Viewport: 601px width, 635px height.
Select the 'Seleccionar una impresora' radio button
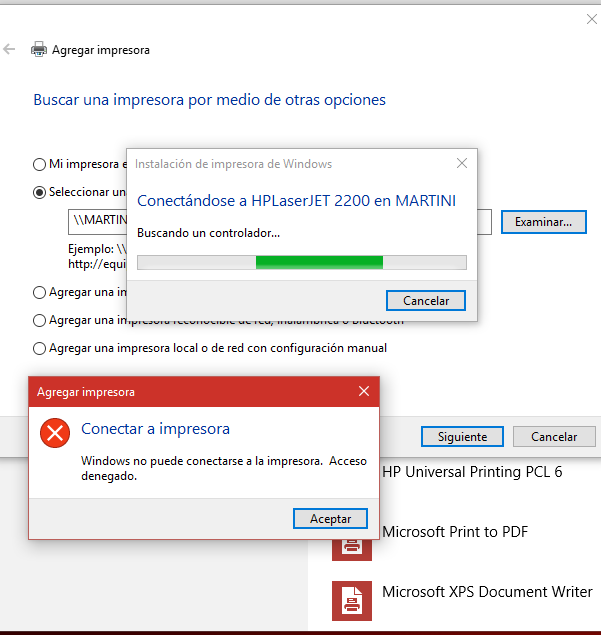(39, 192)
